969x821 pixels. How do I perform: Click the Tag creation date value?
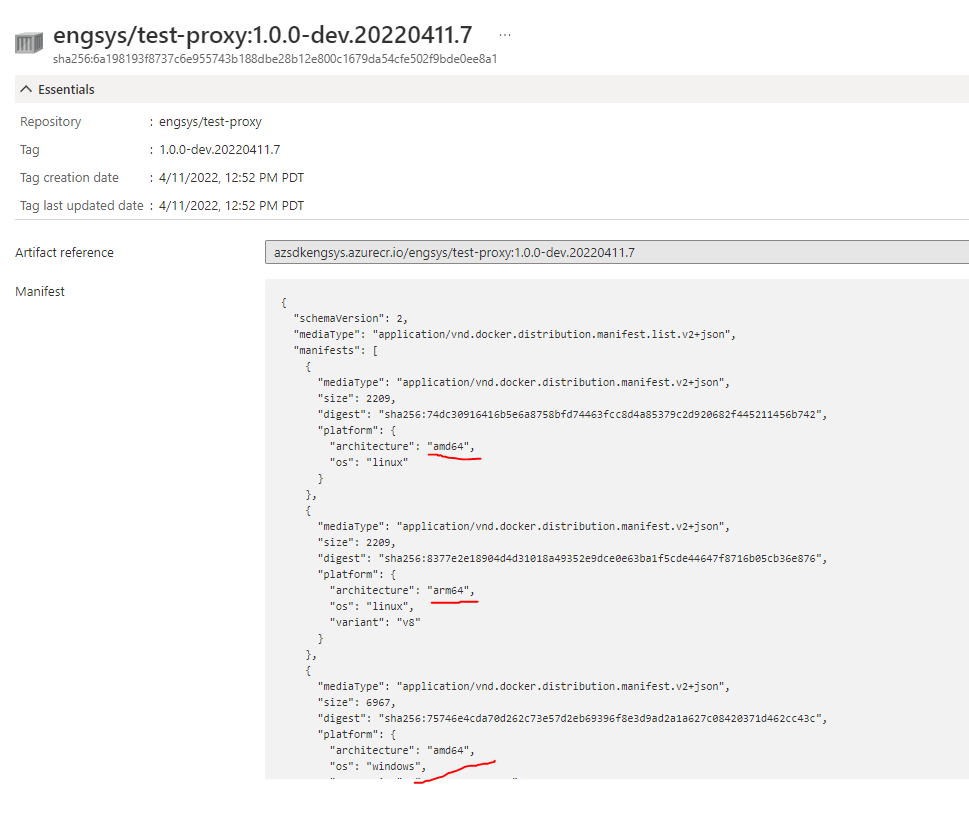(231, 177)
